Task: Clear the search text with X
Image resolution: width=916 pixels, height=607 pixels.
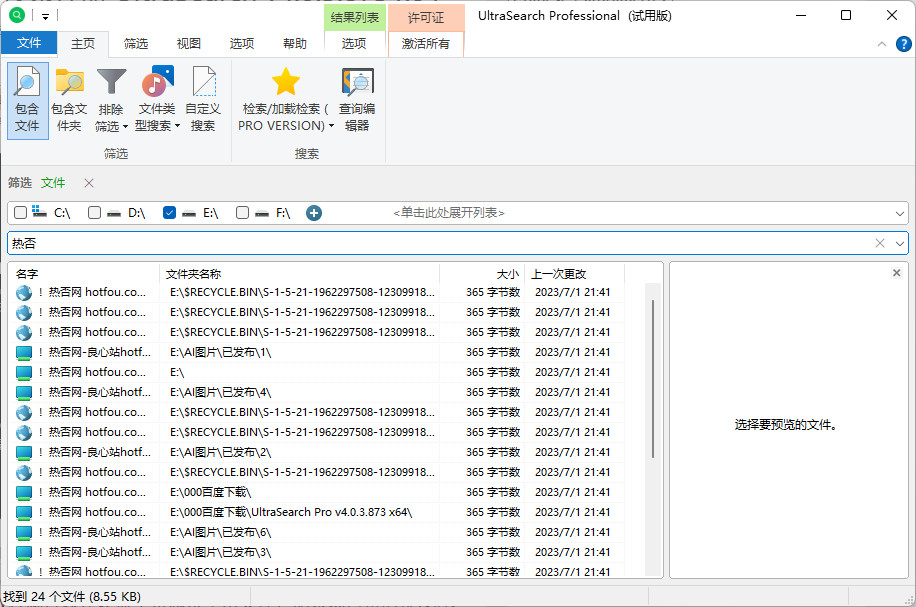Action: [880, 243]
